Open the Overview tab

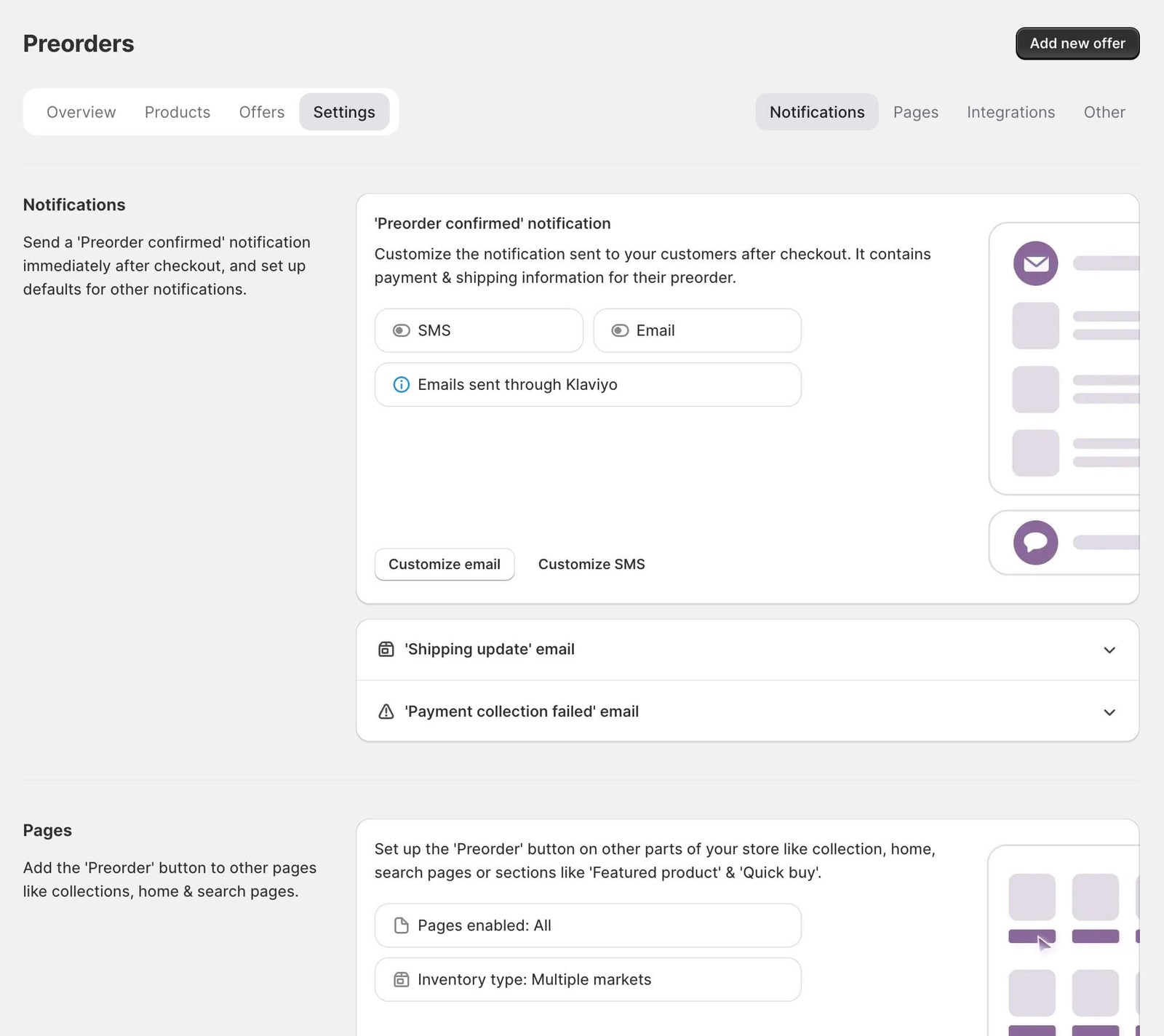[81, 112]
